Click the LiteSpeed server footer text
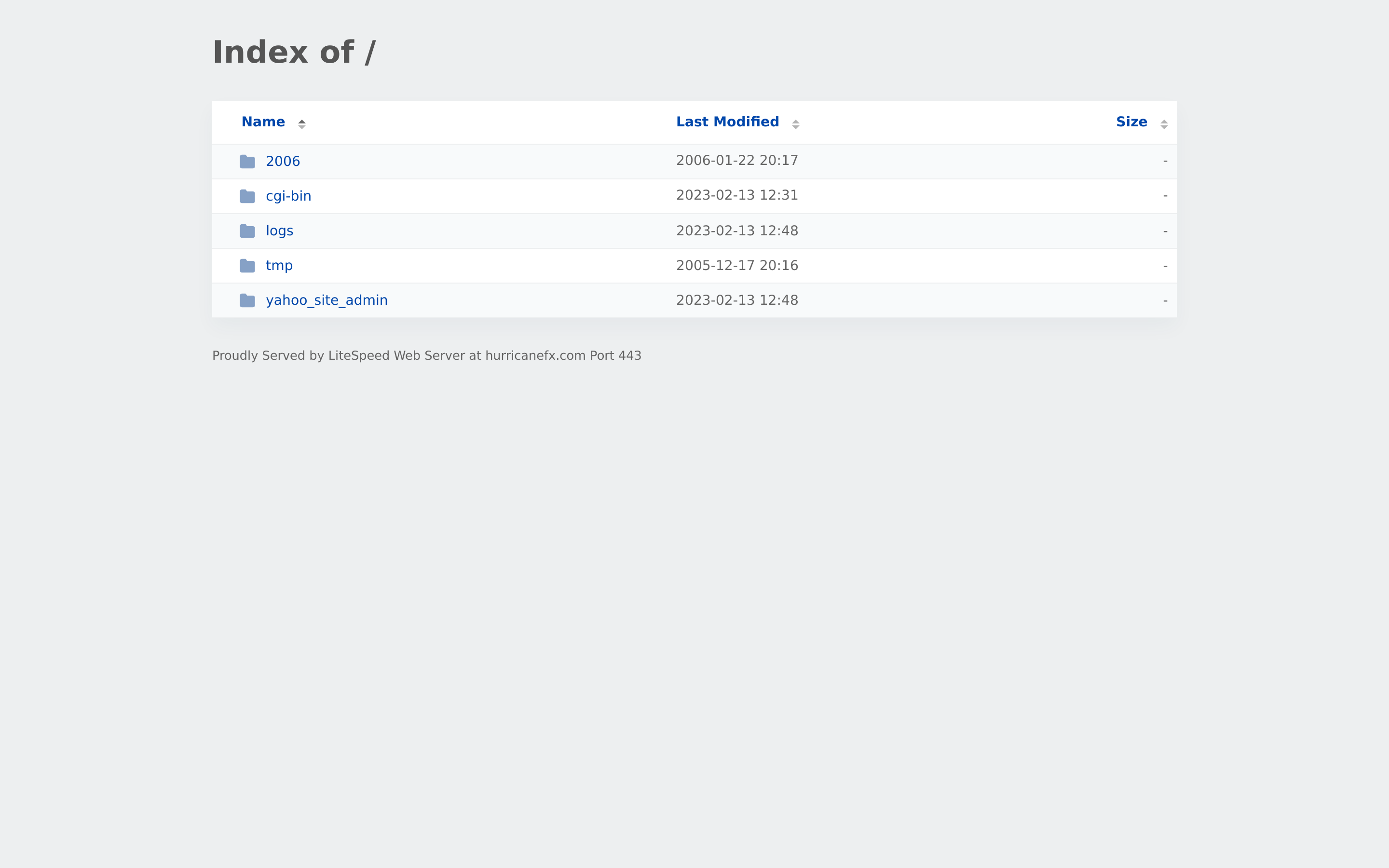This screenshot has width=1389, height=868. coord(427,355)
